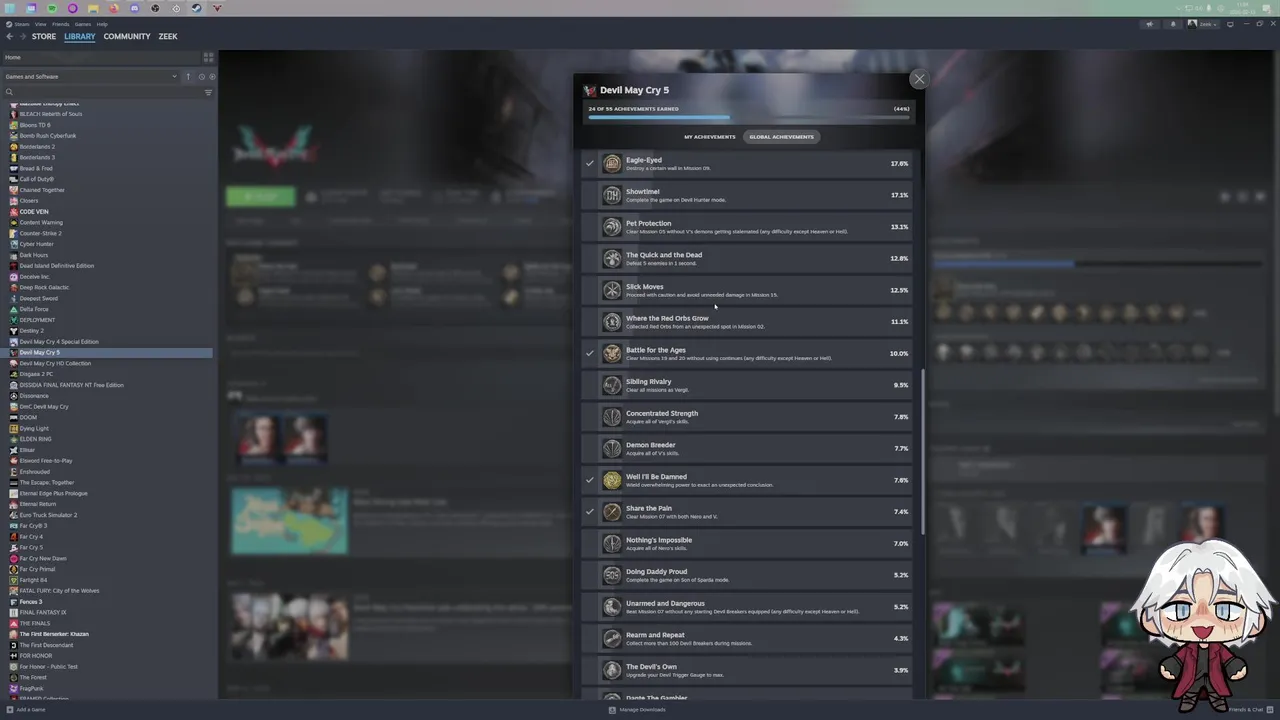The height and width of the screenshot is (720, 1280).
Task: Click Where the Red Orbs Grow icon
Action: 612,322
